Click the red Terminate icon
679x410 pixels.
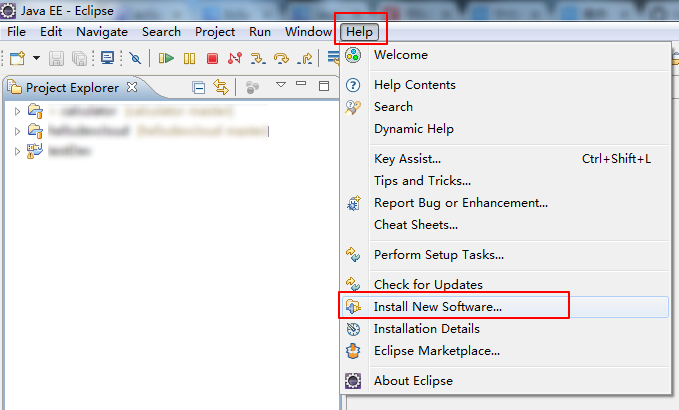pyautogui.click(x=212, y=58)
